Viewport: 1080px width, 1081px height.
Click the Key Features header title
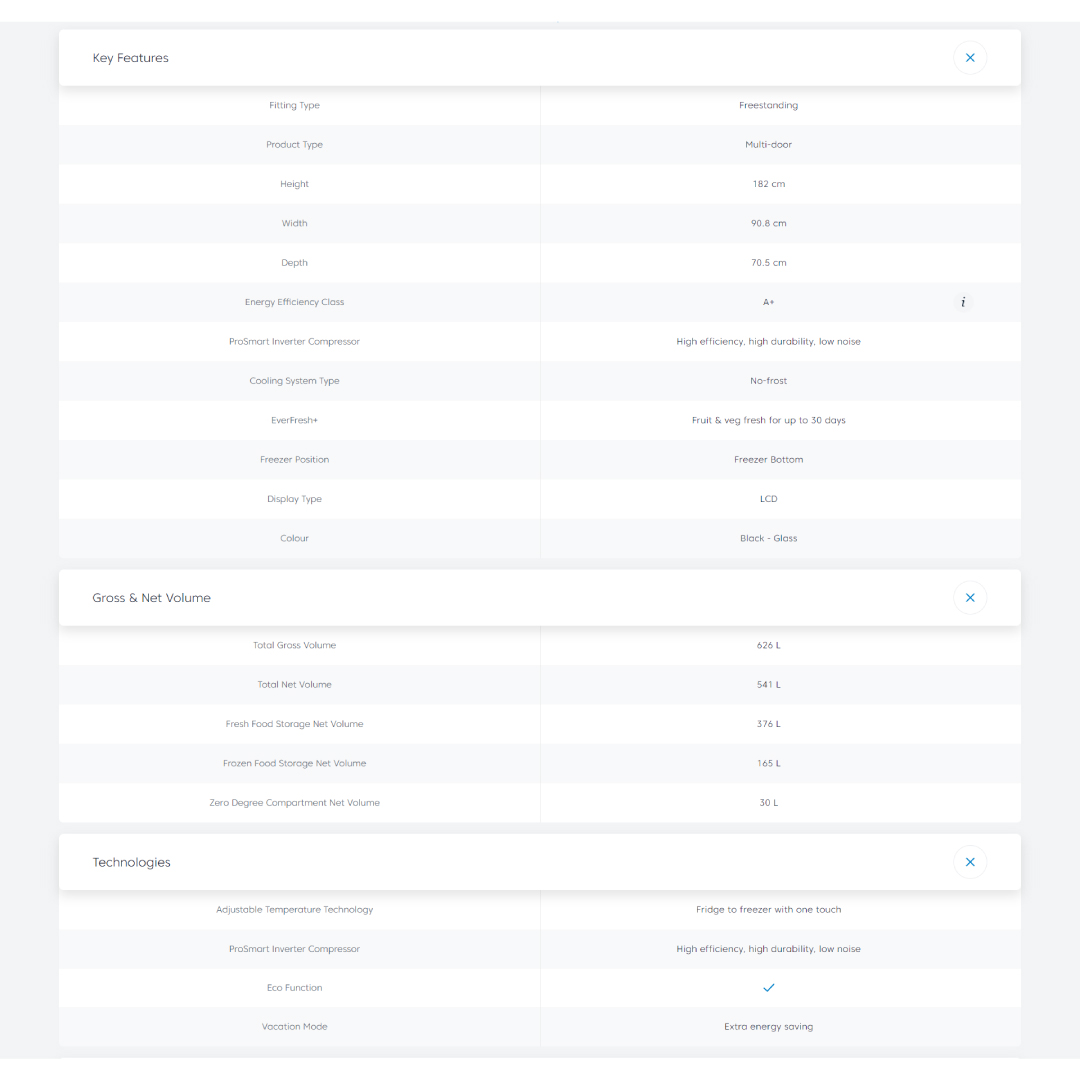click(131, 58)
